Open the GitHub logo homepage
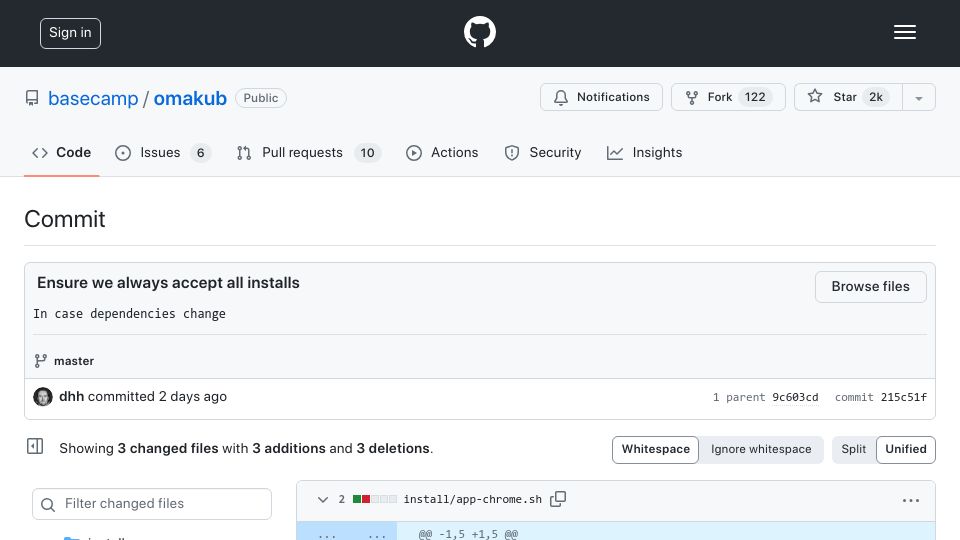 point(479,32)
